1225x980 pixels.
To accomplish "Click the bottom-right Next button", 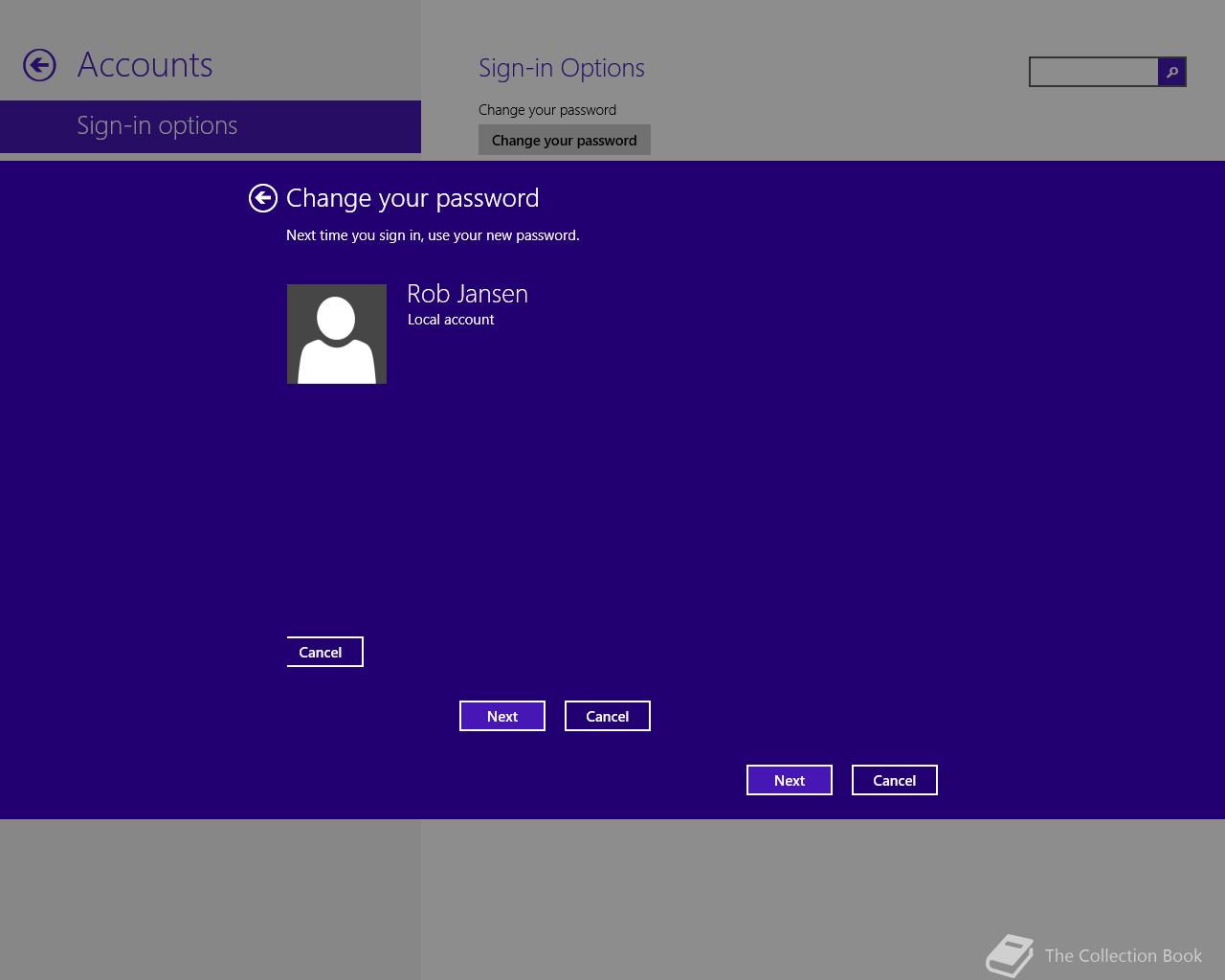I will click(x=790, y=780).
